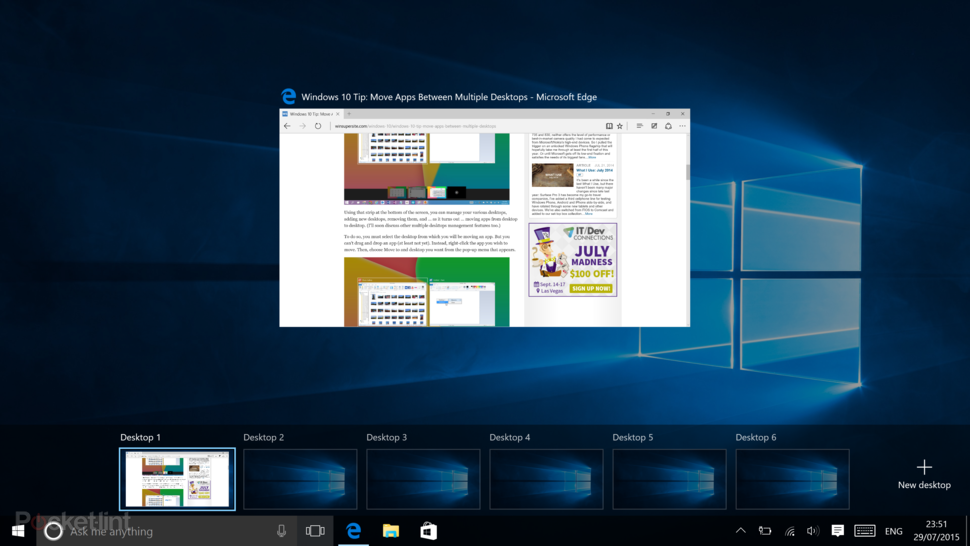Select the Desktop 1 thumbnail
The image size is (970, 546).
(x=177, y=479)
